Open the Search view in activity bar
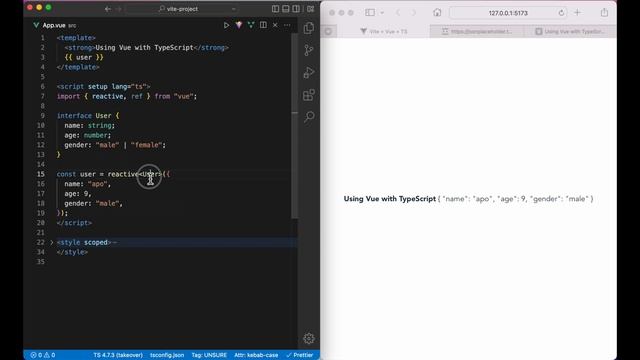The width and height of the screenshot is (640, 360). click(x=309, y=117)
